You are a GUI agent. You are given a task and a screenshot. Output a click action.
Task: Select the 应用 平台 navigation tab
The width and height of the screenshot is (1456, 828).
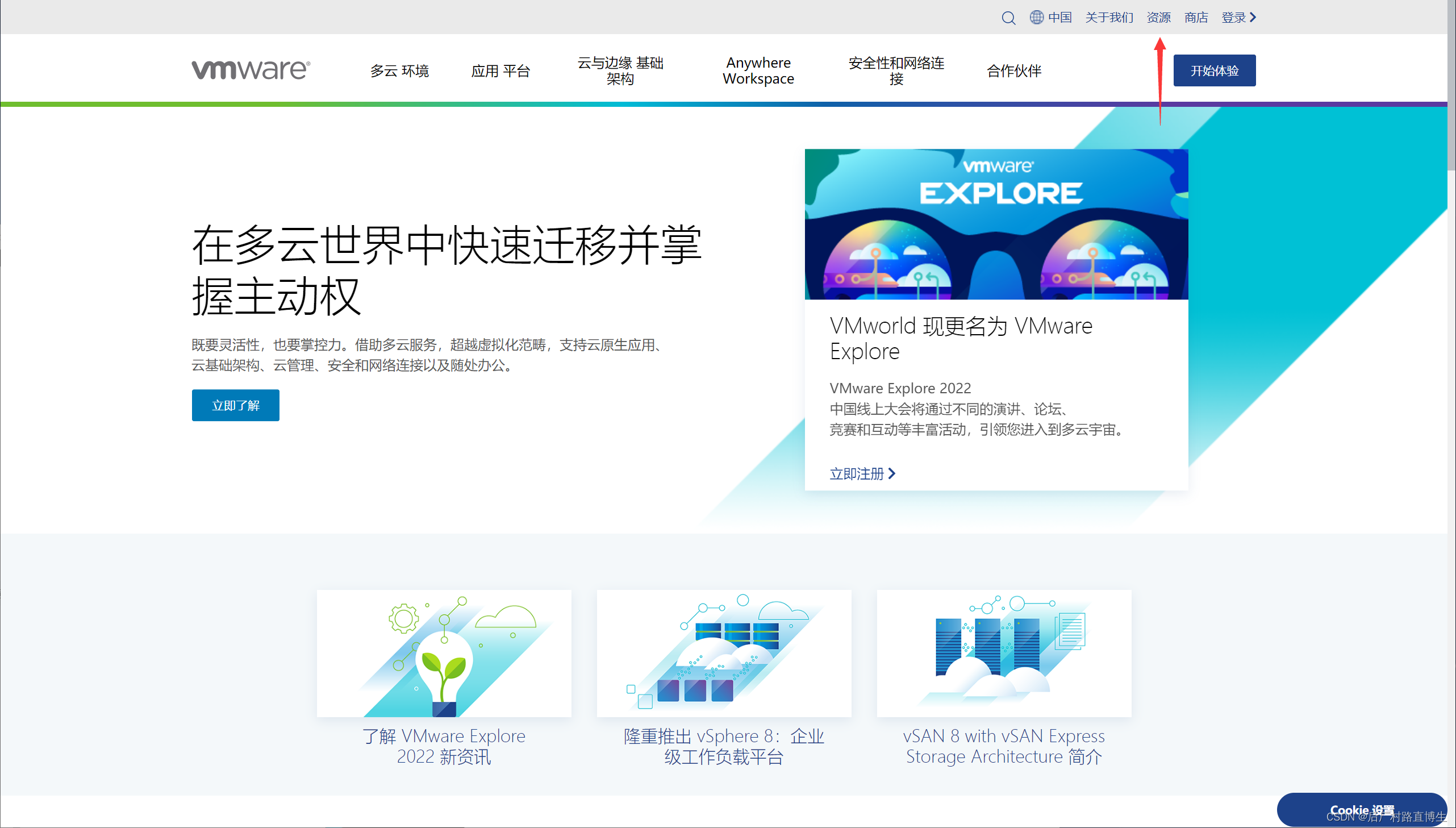click(500, 70)
